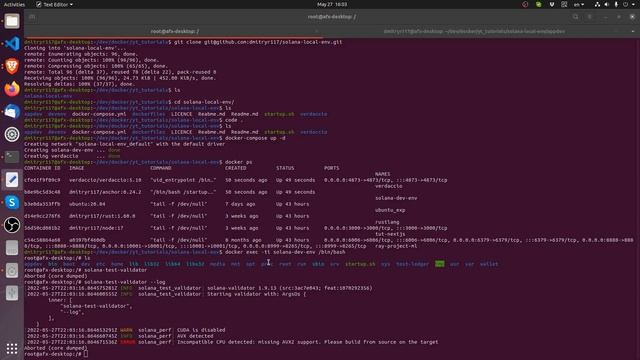Click the 'PORTS' column header
Screen dimensions: 640x360
pos(331,168)
